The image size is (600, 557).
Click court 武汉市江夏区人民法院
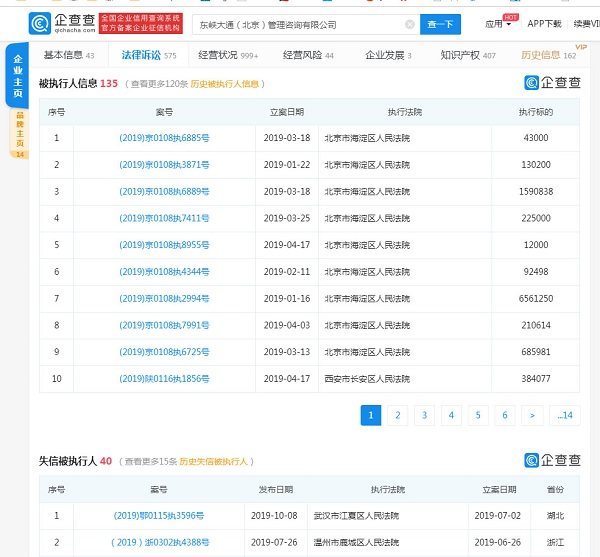pyautogui.click(x=356, y=516)
